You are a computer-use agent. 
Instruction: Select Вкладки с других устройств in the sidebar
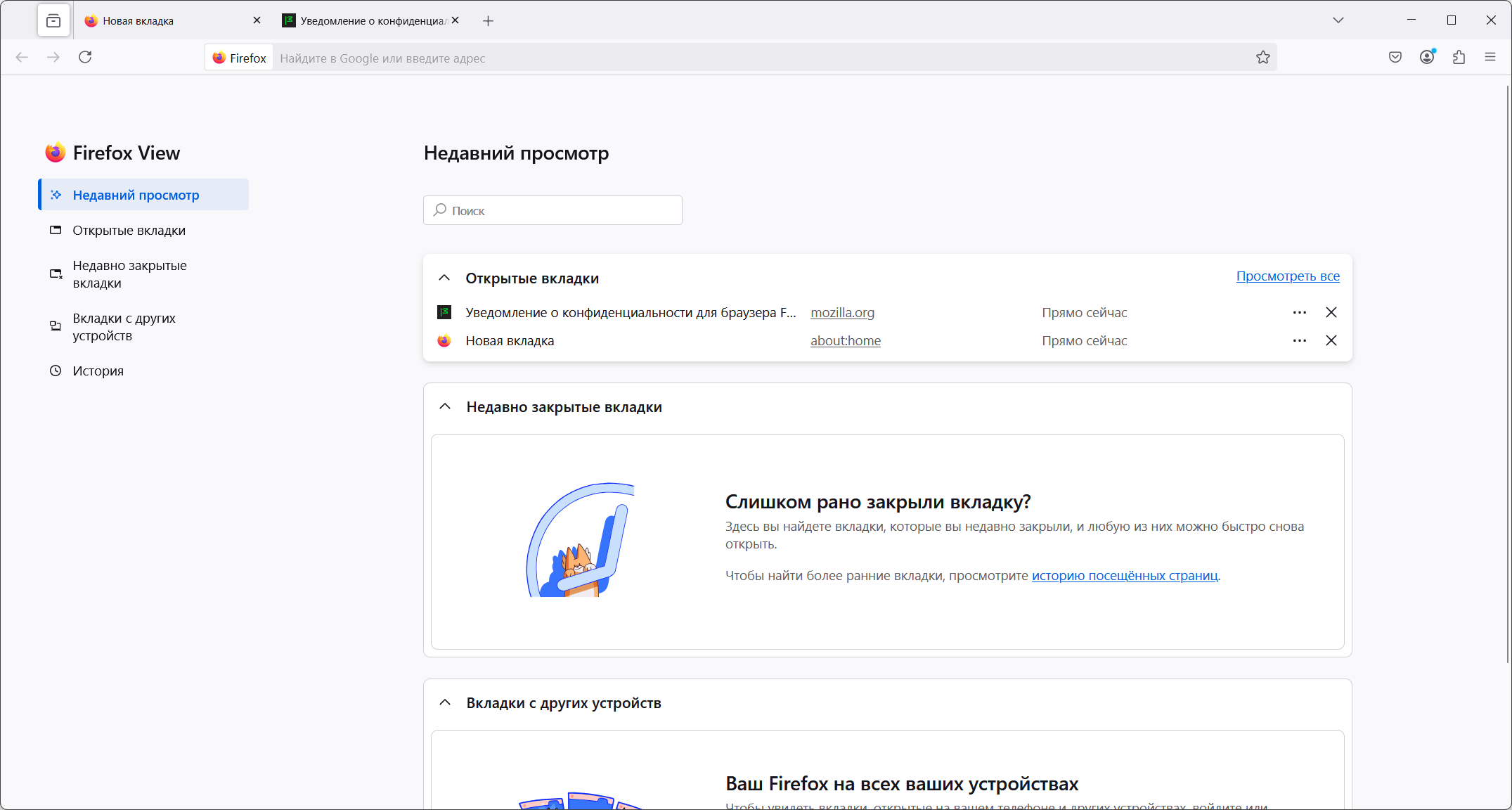click(x=143, y=327)
